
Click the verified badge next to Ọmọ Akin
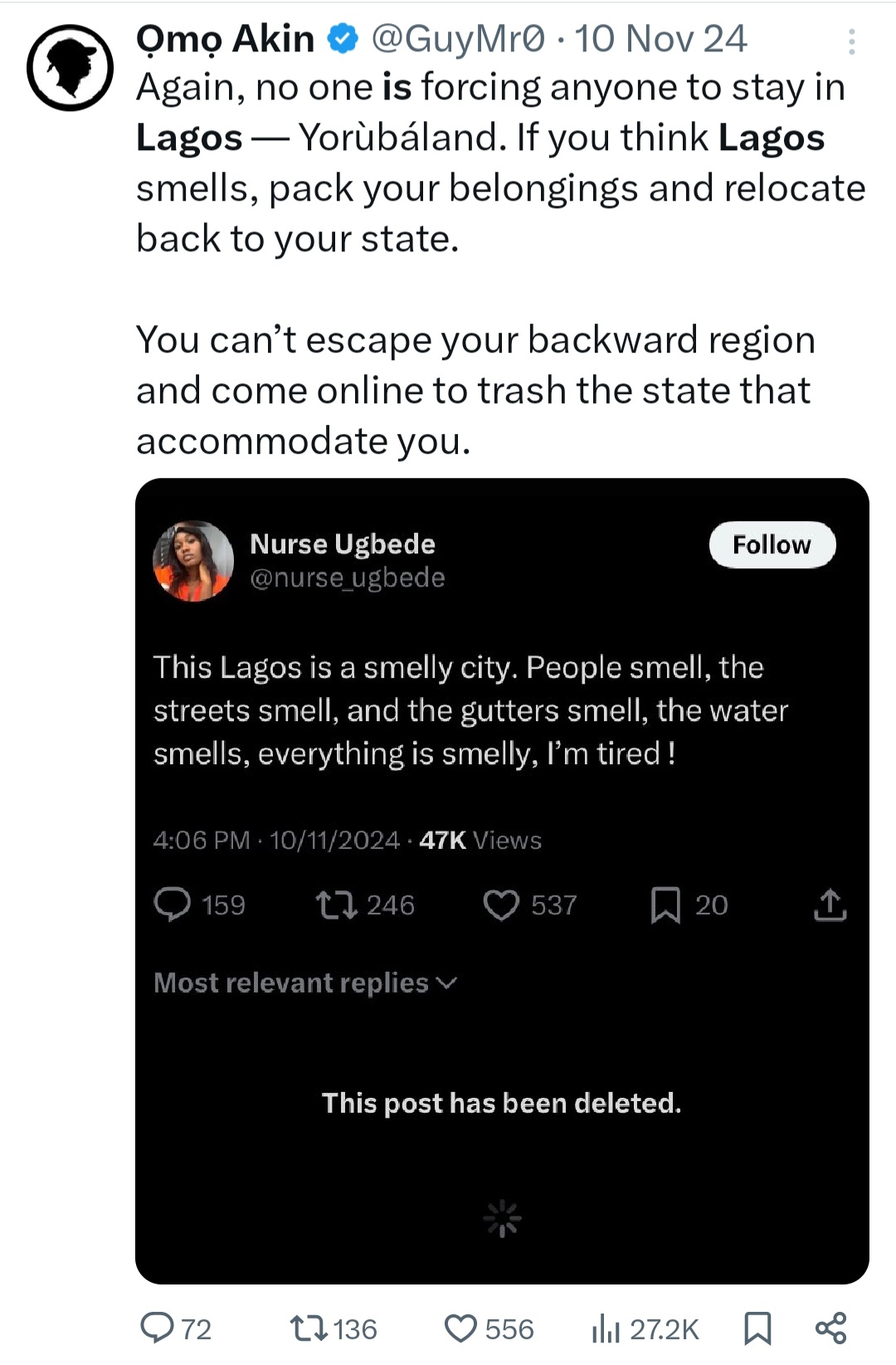click(x=343, y=39)
